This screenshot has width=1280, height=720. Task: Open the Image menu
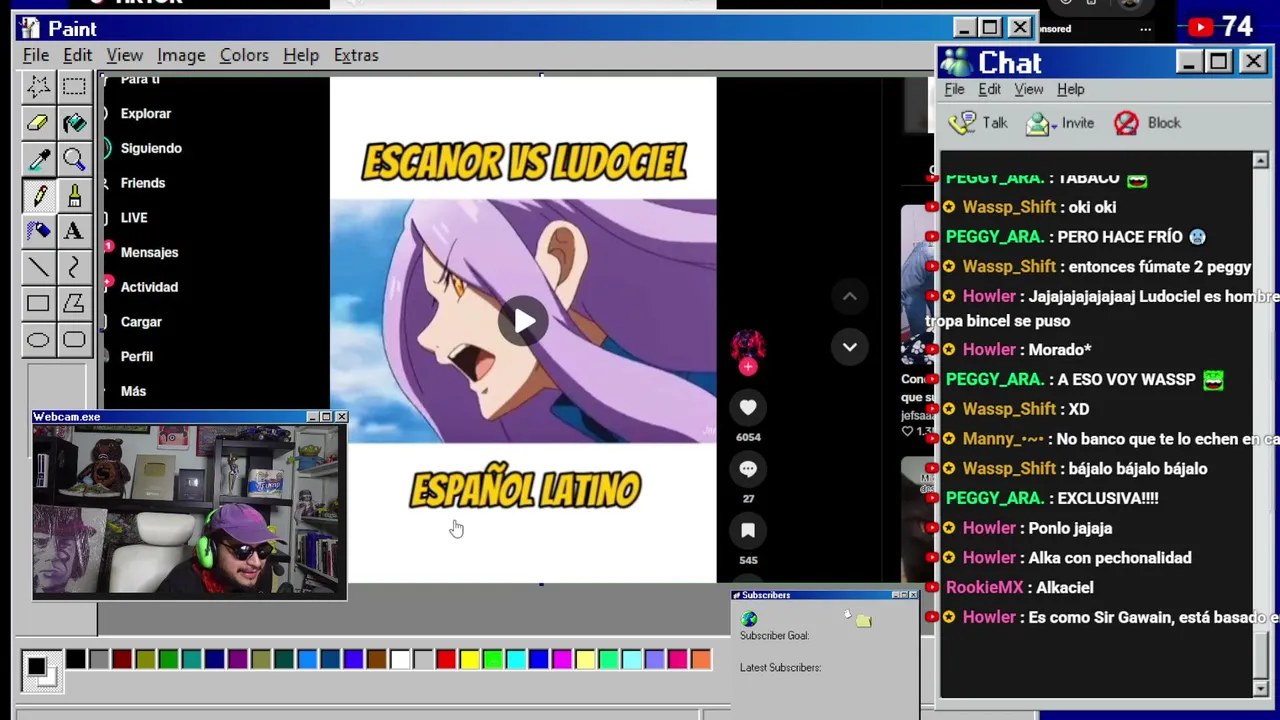[181, 55]
